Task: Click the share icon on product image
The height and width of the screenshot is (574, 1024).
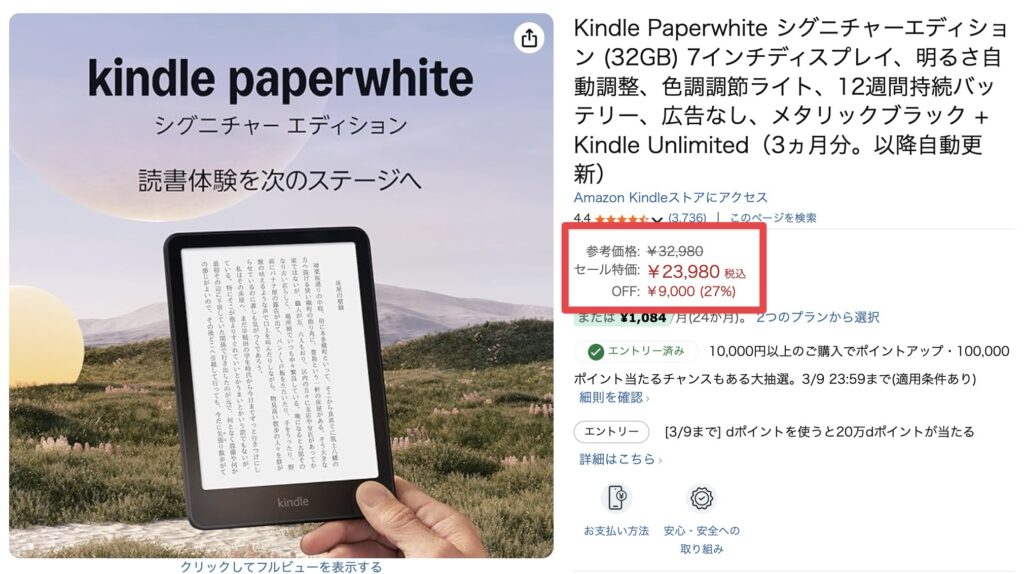Action: tap(529, 38)
